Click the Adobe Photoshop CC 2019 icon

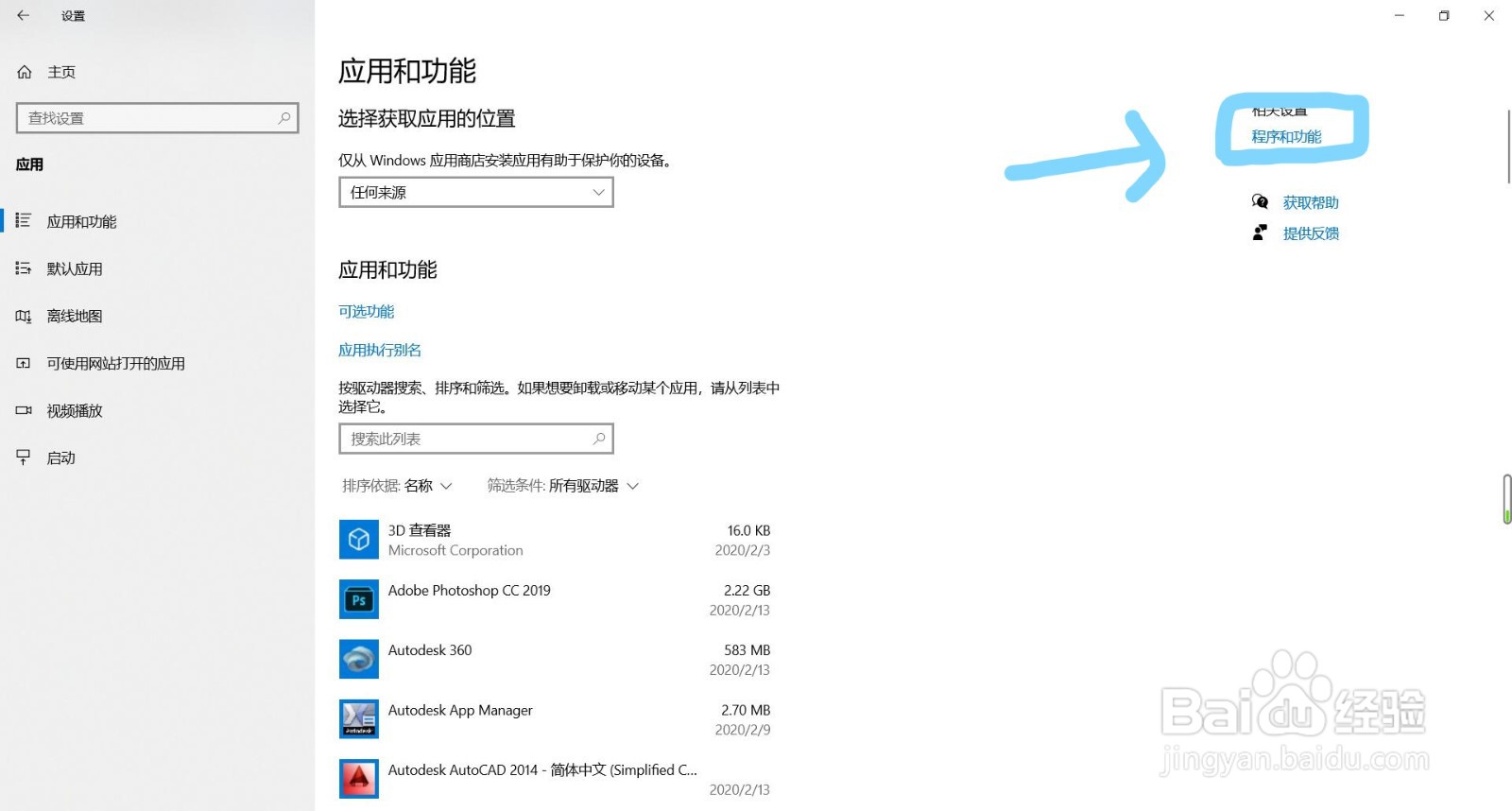click(x=359, y=599)
